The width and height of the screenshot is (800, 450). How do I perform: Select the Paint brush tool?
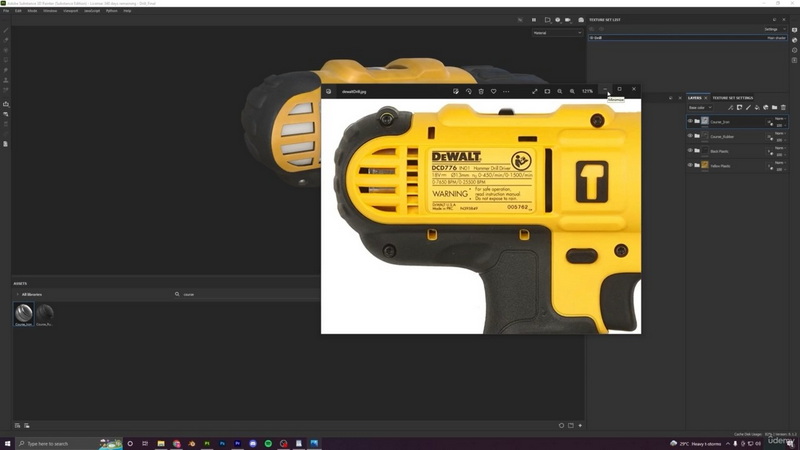(x=6, y=30)
